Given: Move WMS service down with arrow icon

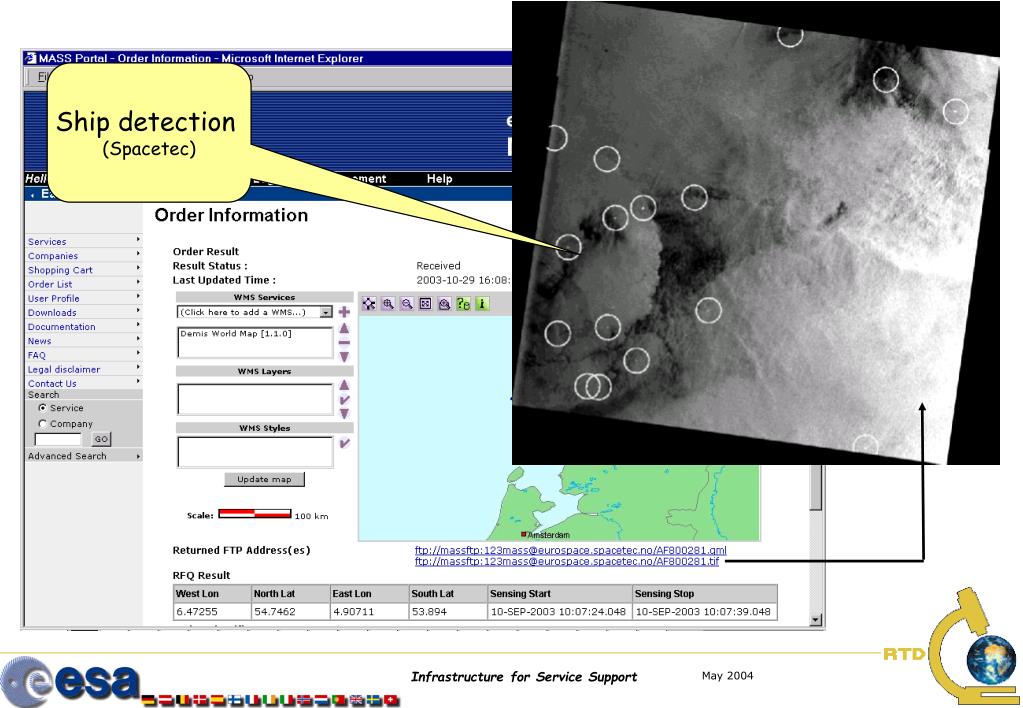Looking at the screenshot, I should point(344,357).
